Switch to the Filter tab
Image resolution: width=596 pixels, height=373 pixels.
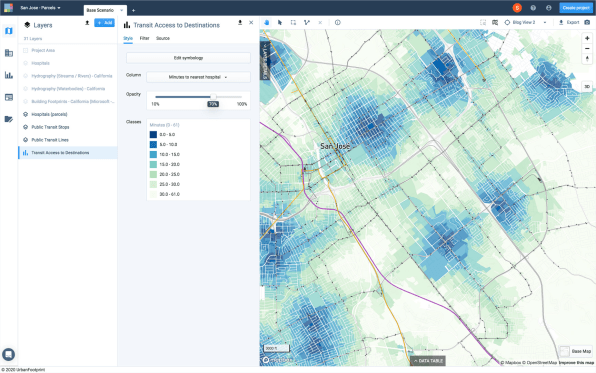point(144,38)
